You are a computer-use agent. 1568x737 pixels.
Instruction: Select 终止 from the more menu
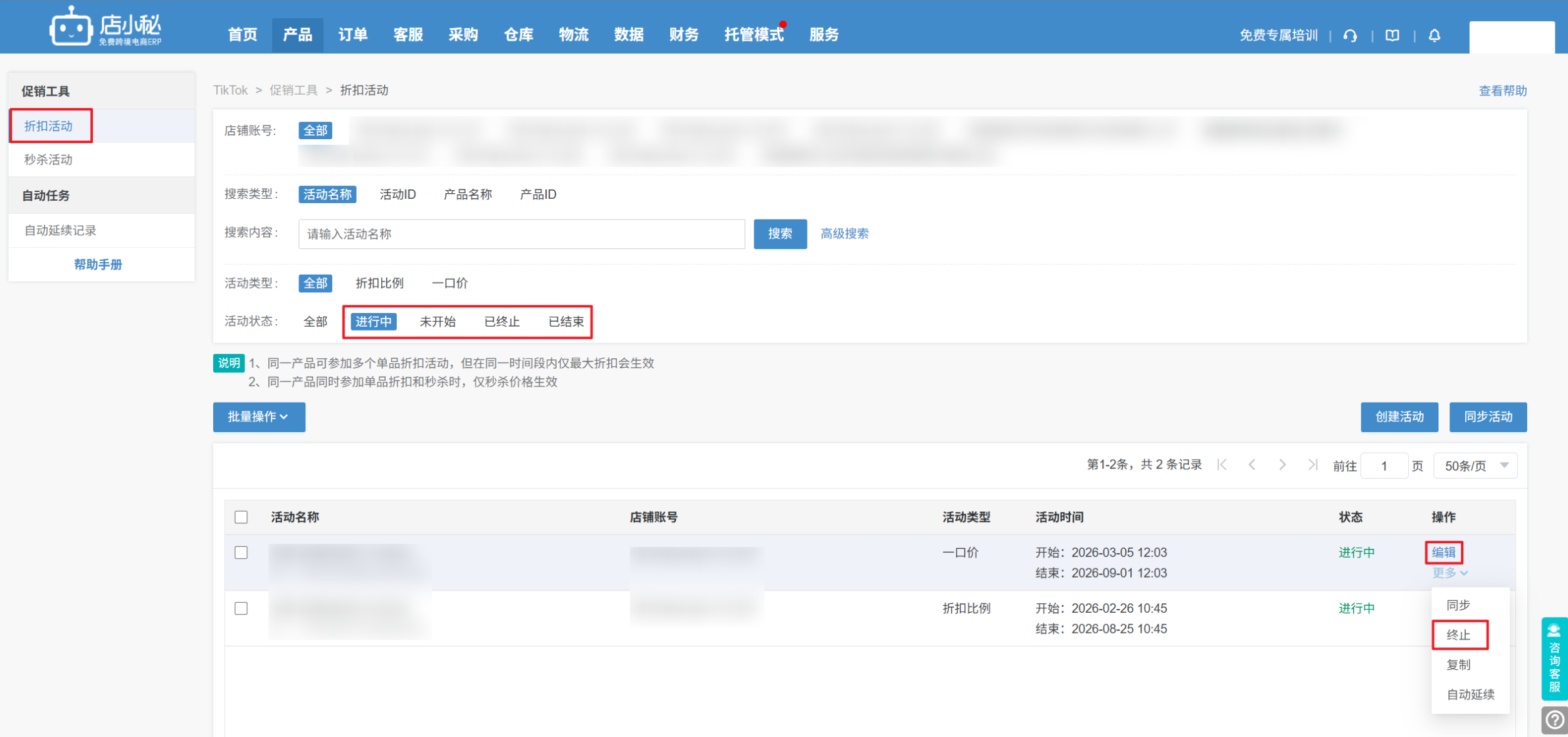(1458, 635)
